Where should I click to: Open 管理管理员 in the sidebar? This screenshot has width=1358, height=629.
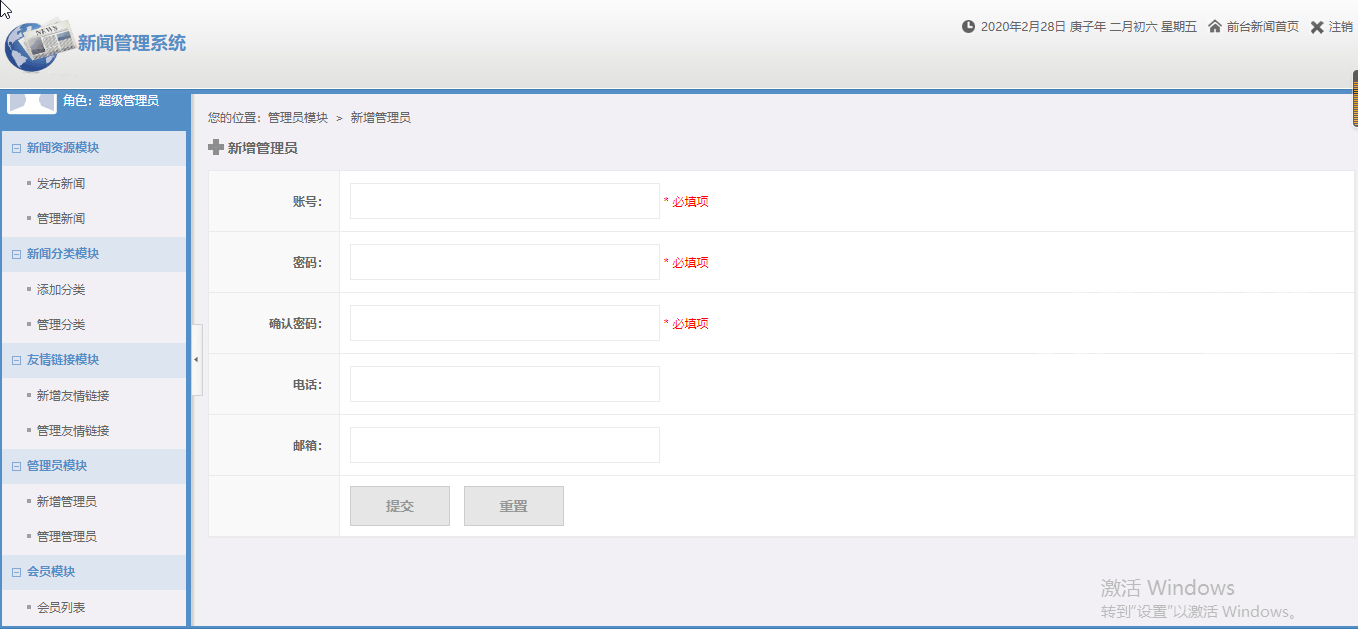pos(67,537)
